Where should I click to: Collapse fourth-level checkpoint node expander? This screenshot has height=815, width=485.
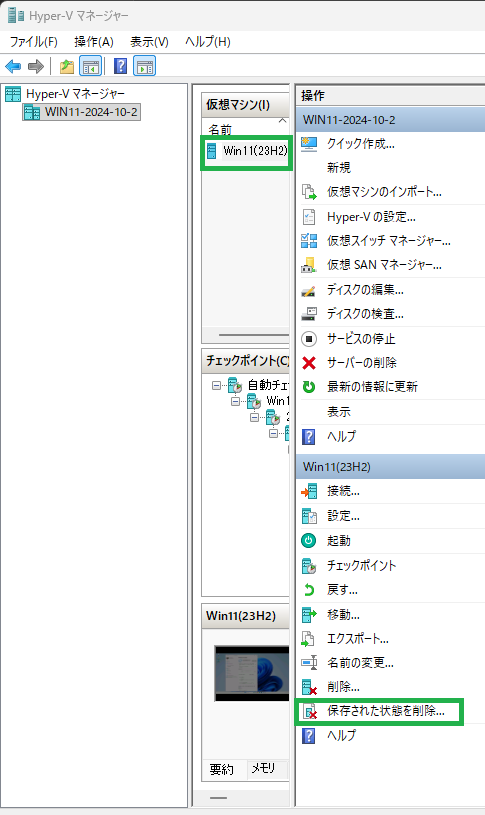tap(273, 433)
